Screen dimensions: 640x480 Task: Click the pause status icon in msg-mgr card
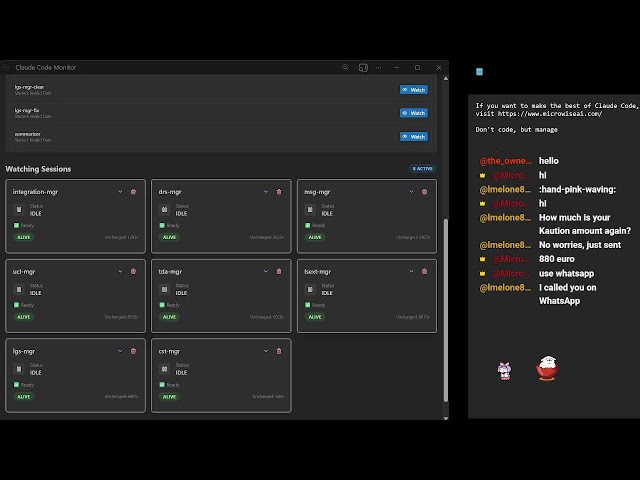click(x=310, y=210)
